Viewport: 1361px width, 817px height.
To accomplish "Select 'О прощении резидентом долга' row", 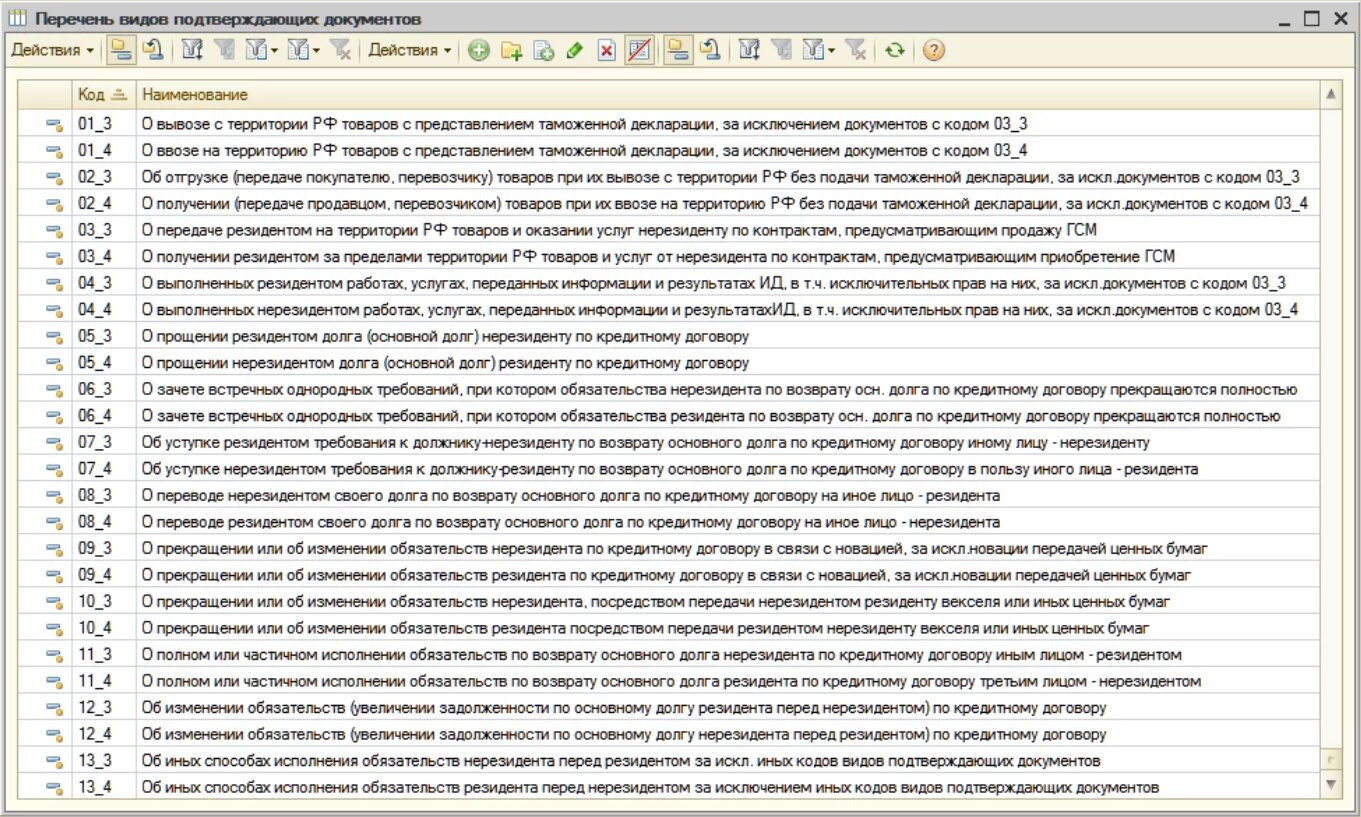I will pos(668,336).
